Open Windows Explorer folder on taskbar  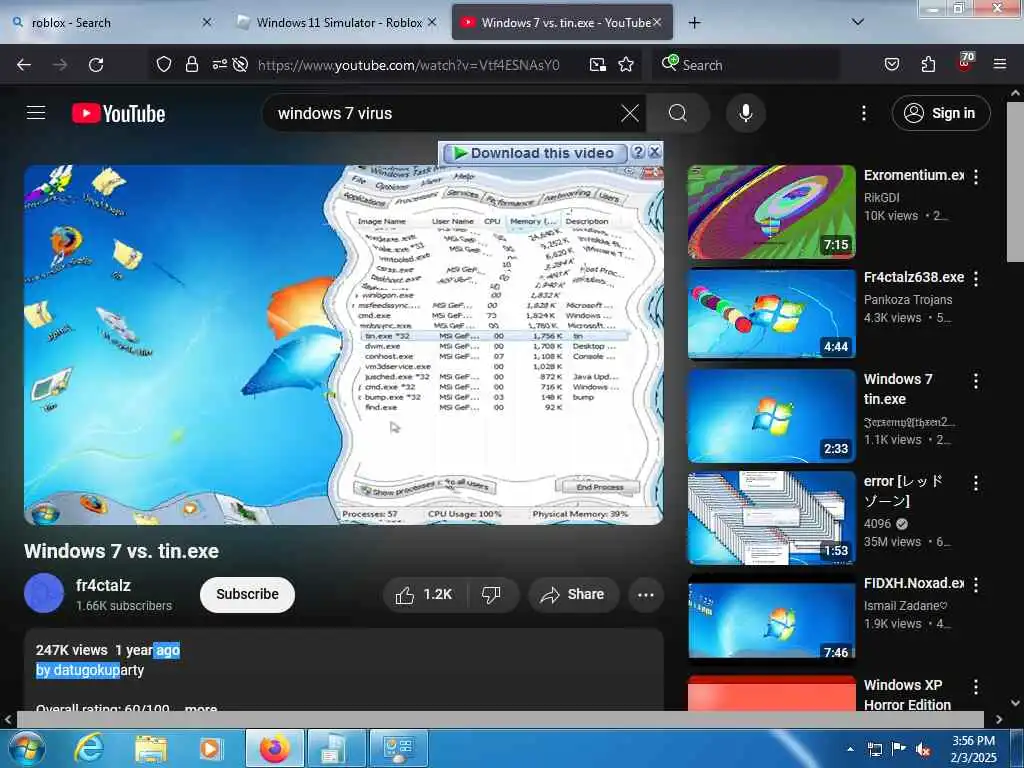click(151, 748)
